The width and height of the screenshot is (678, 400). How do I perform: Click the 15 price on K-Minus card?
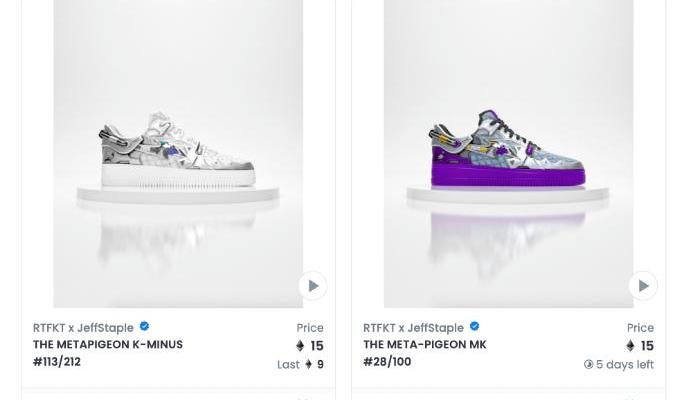click(317, 346)
